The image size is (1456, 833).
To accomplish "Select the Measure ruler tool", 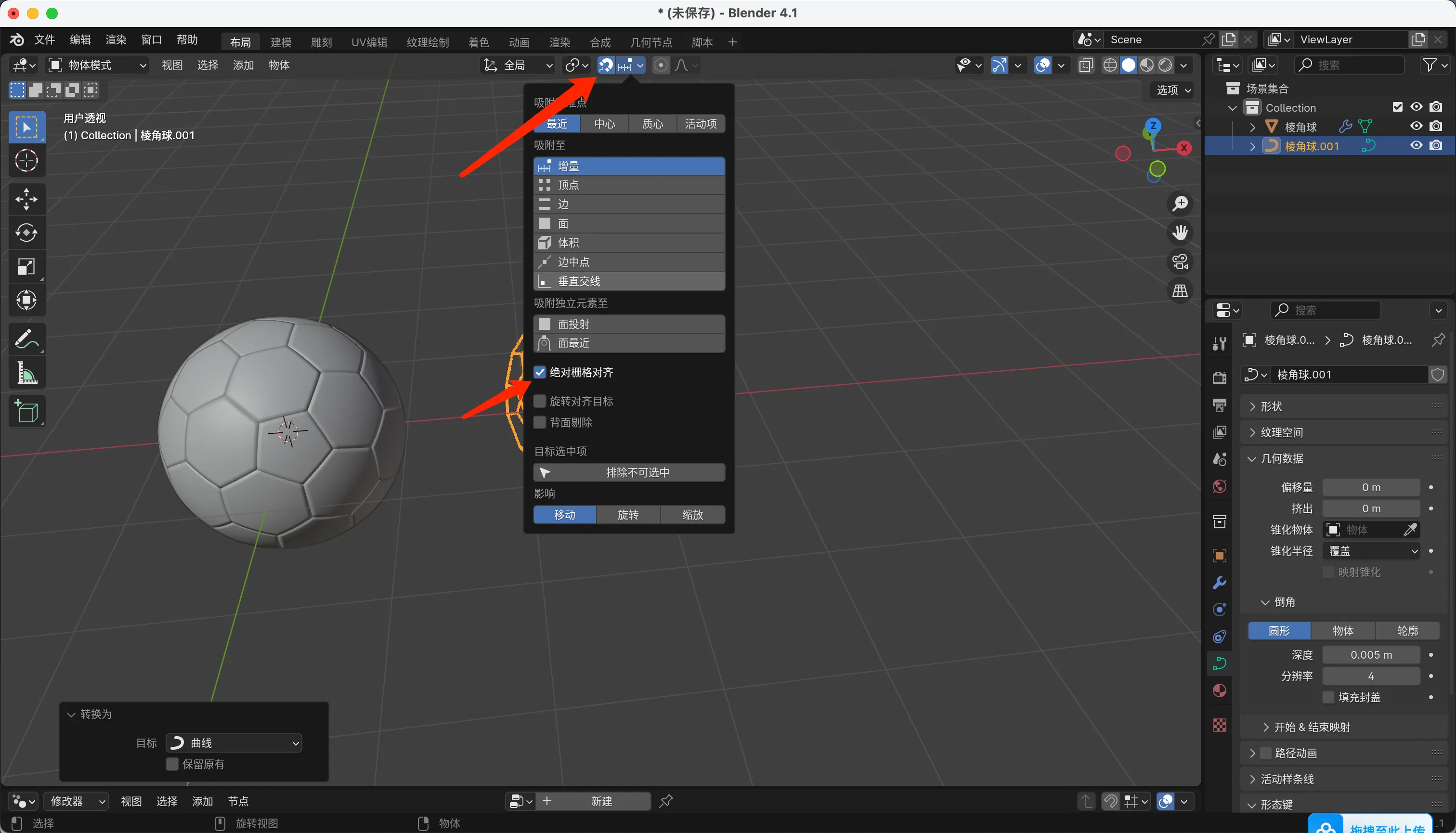I will click(x=26, y=373).
